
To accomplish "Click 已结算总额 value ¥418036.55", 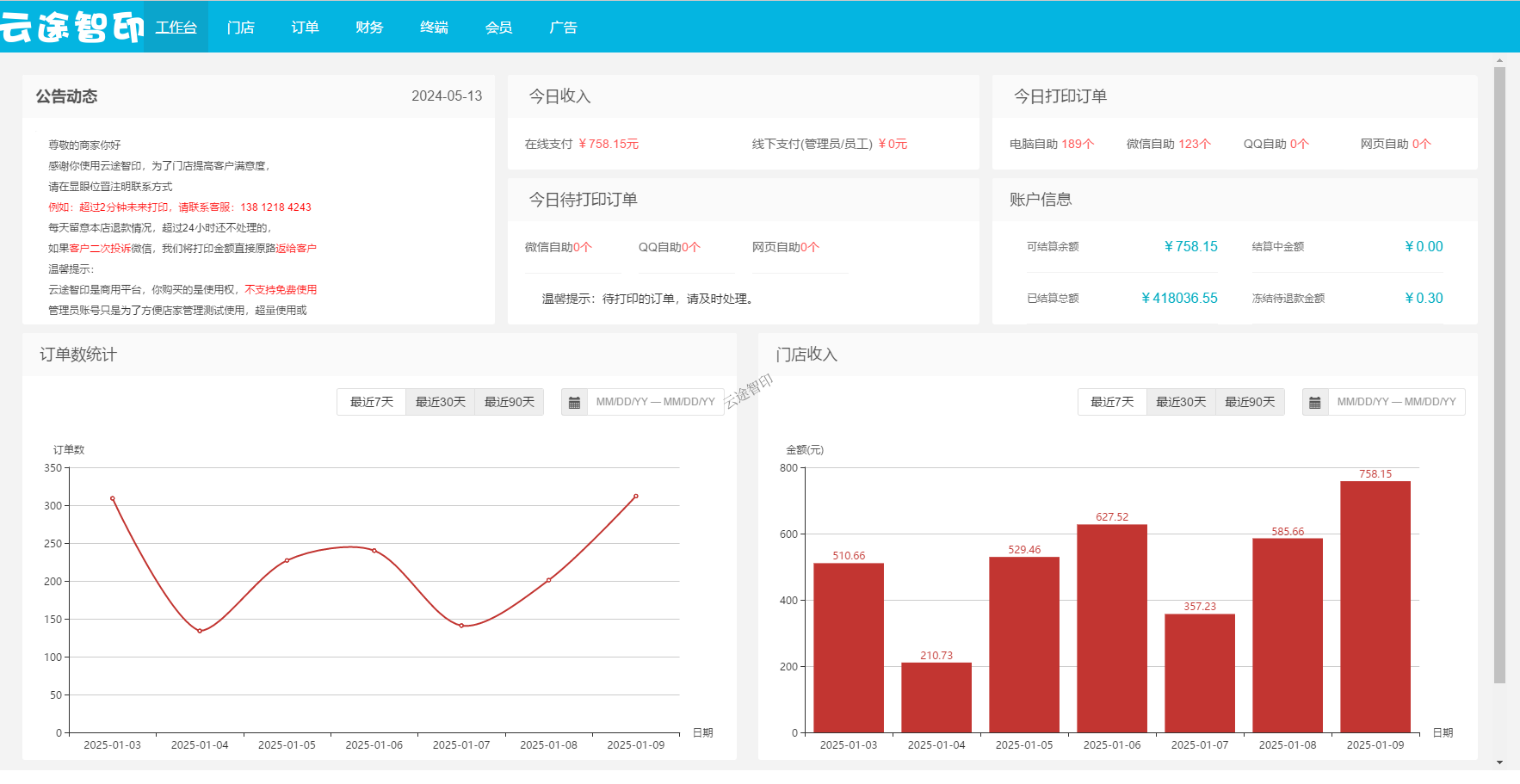I will pos(1179,298).
